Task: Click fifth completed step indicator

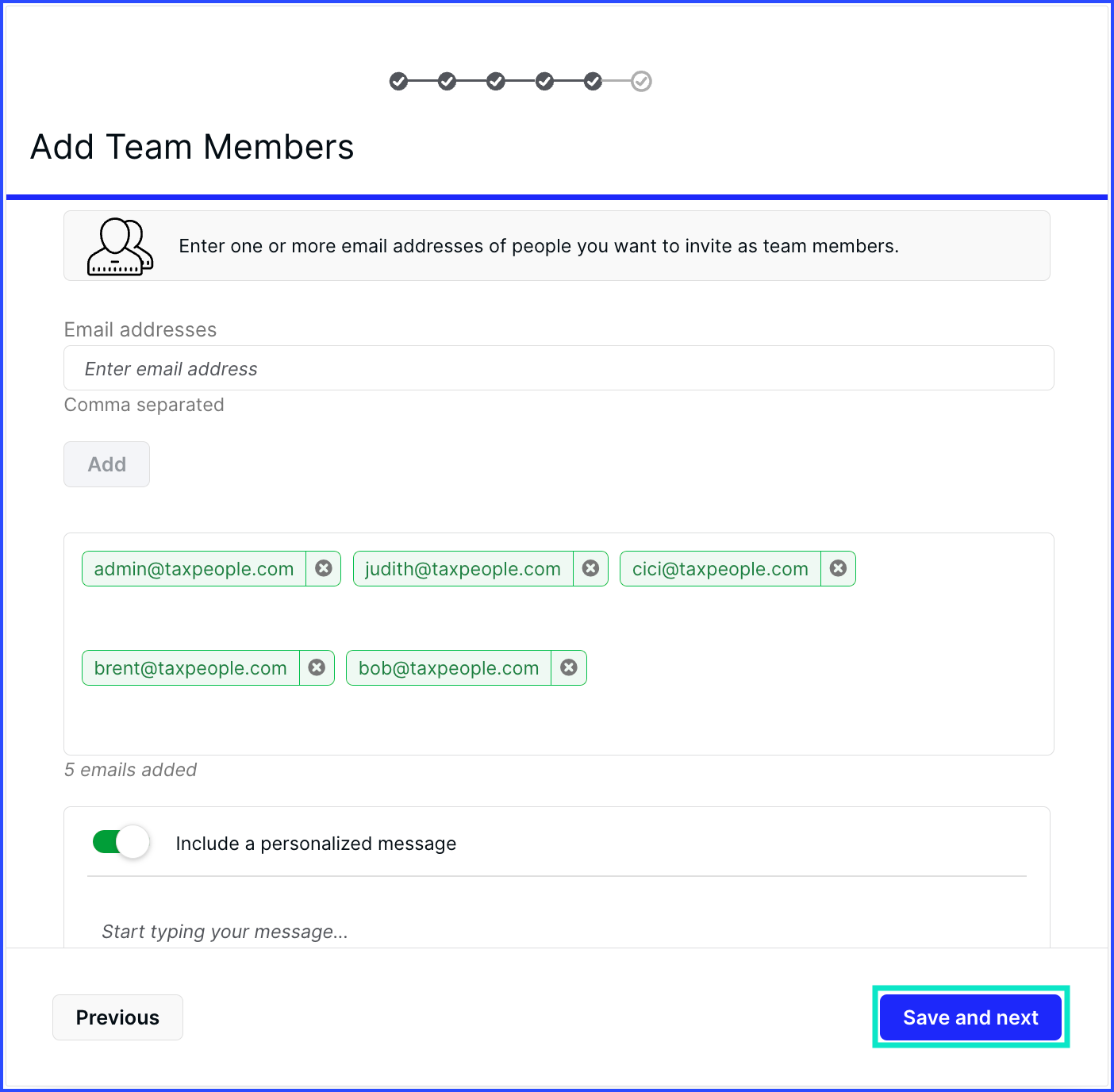Action: point(593,81)
